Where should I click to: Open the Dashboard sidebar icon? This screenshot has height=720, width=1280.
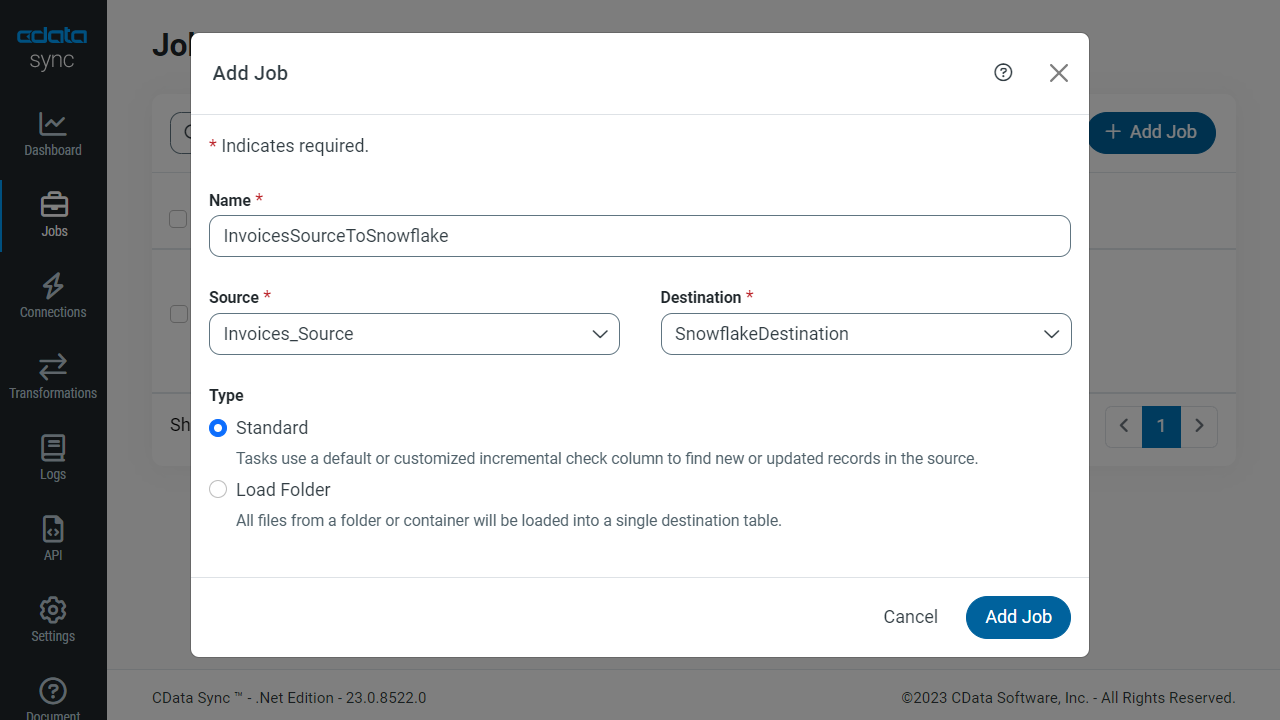[x=53, y=125]
